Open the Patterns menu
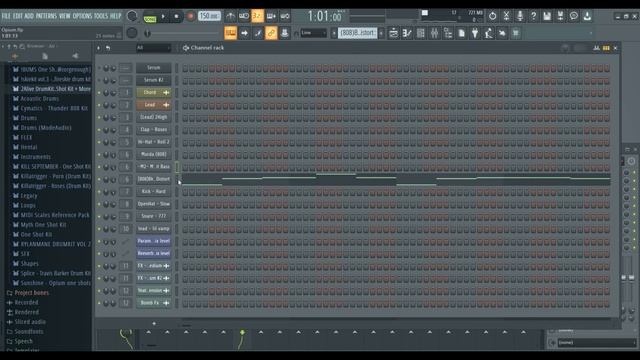 46,16
